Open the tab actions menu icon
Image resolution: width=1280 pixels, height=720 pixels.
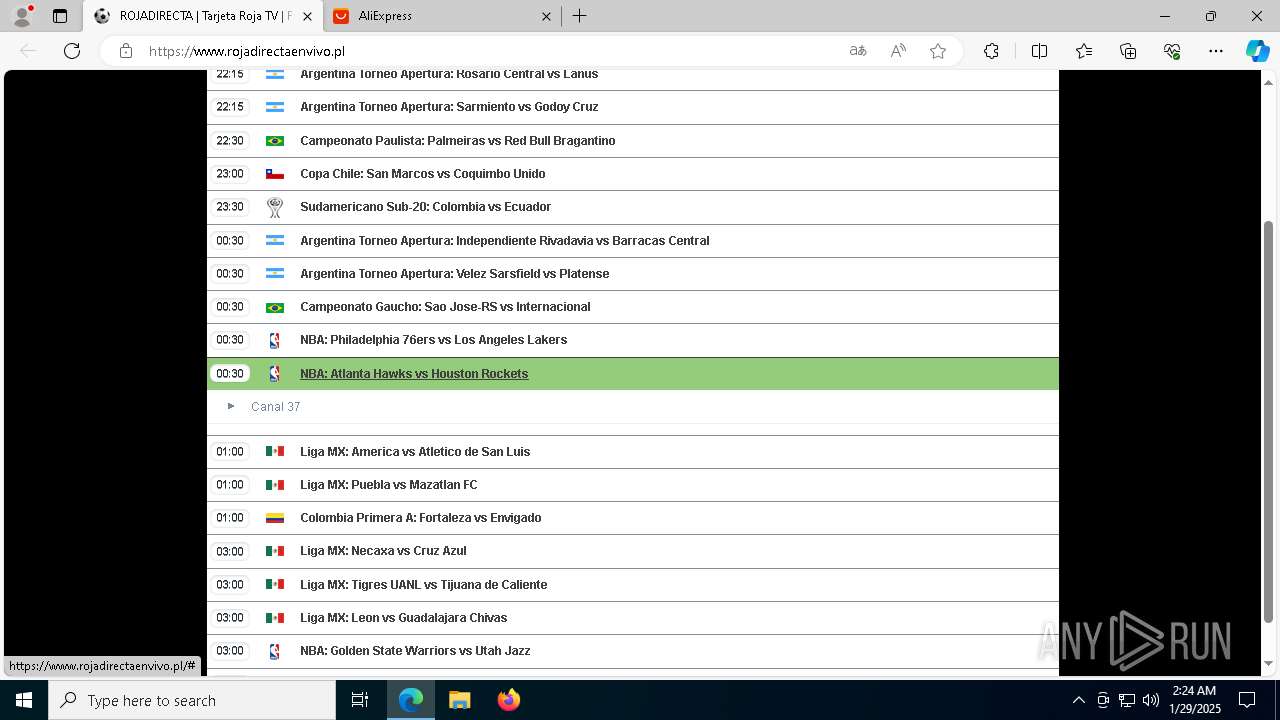coord(60,16)
